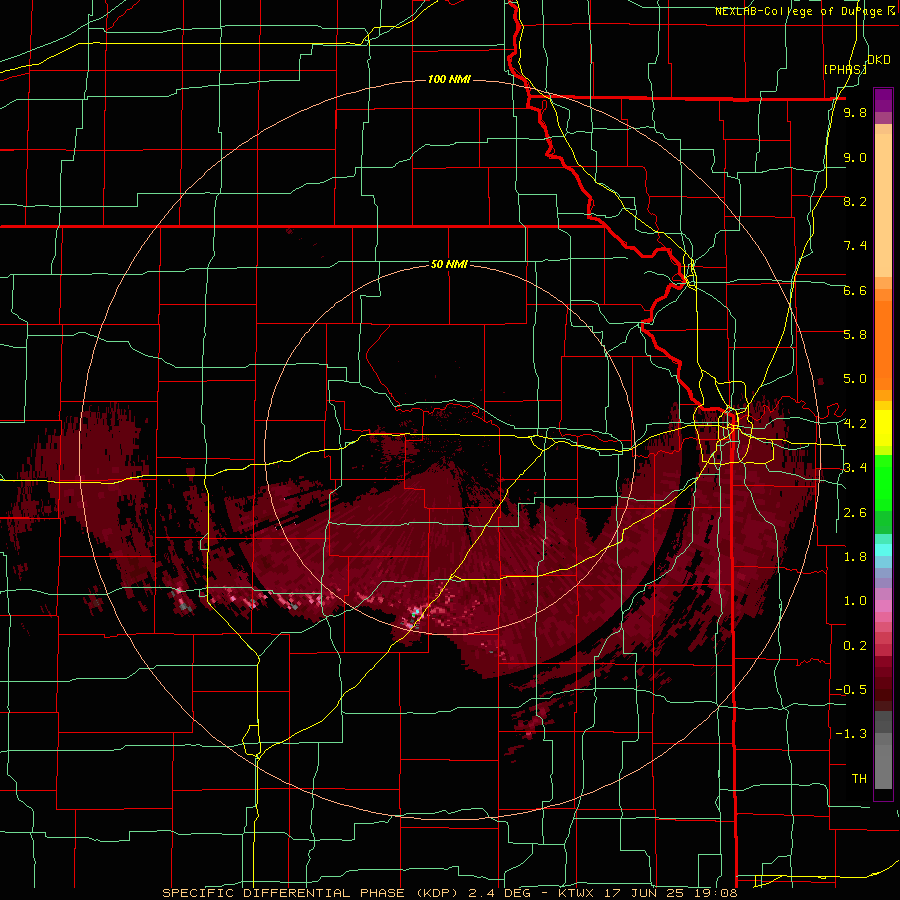Click the 0.2 color scale value
900x900 pixels.
855,646
